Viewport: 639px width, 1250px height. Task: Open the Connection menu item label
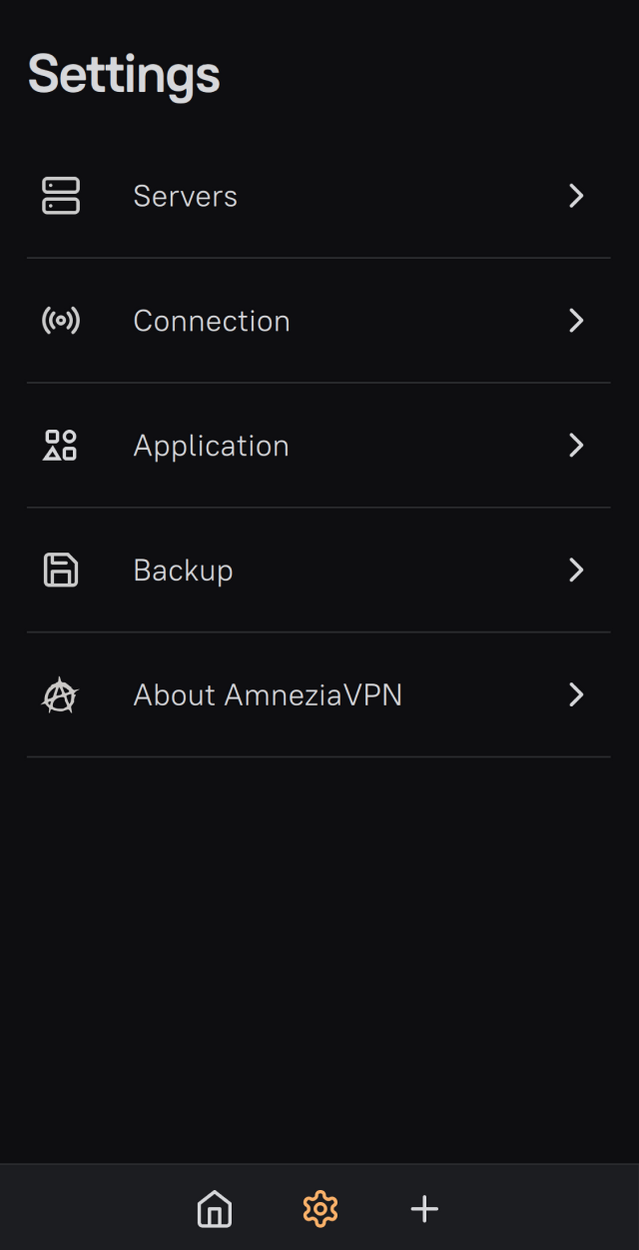(x=211, y=321)
